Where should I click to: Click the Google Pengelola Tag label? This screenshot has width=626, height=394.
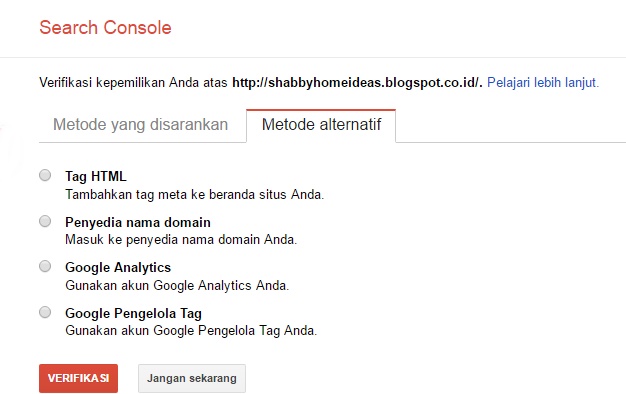133,313
